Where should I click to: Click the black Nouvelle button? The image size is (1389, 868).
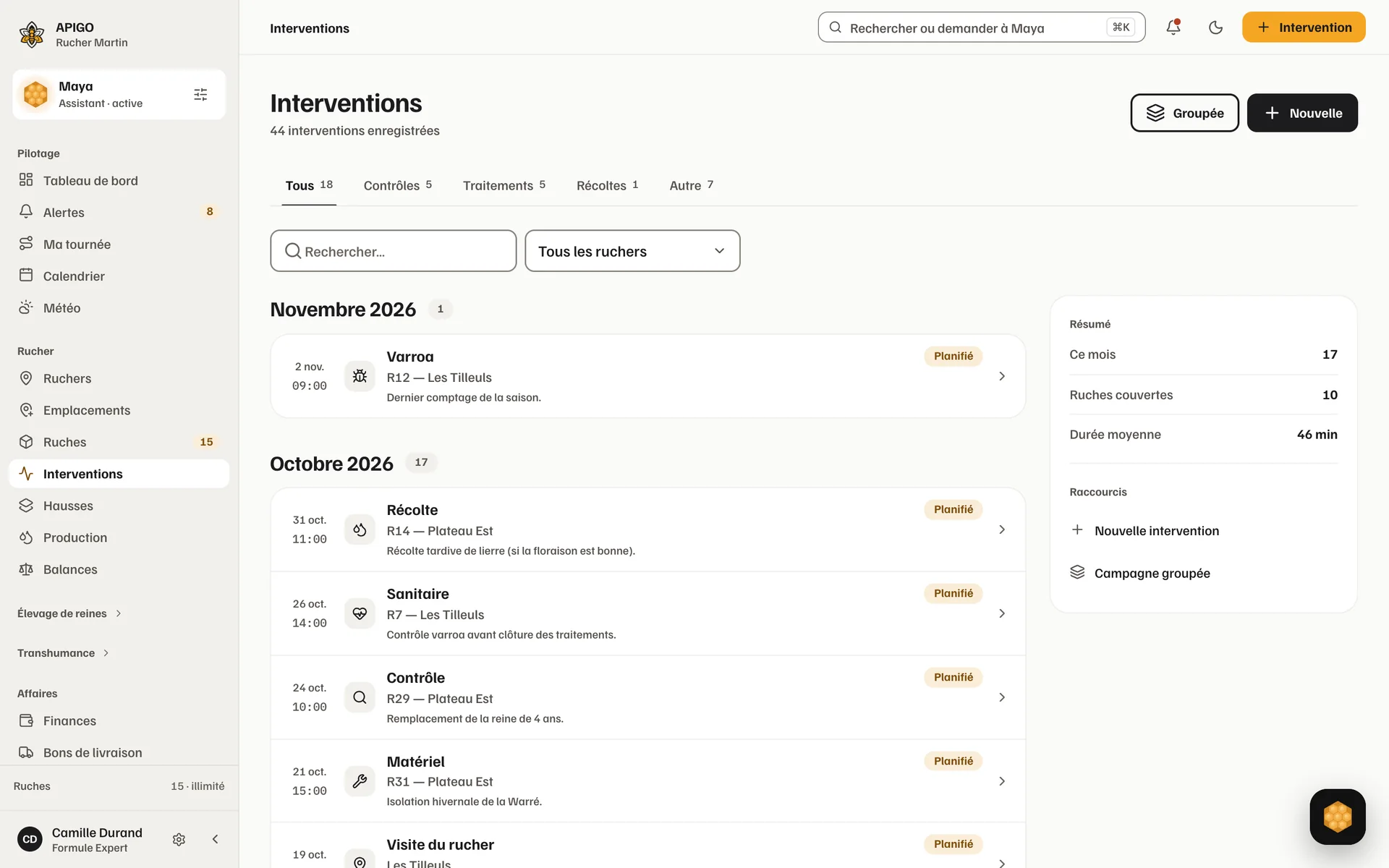(1302, 113)
